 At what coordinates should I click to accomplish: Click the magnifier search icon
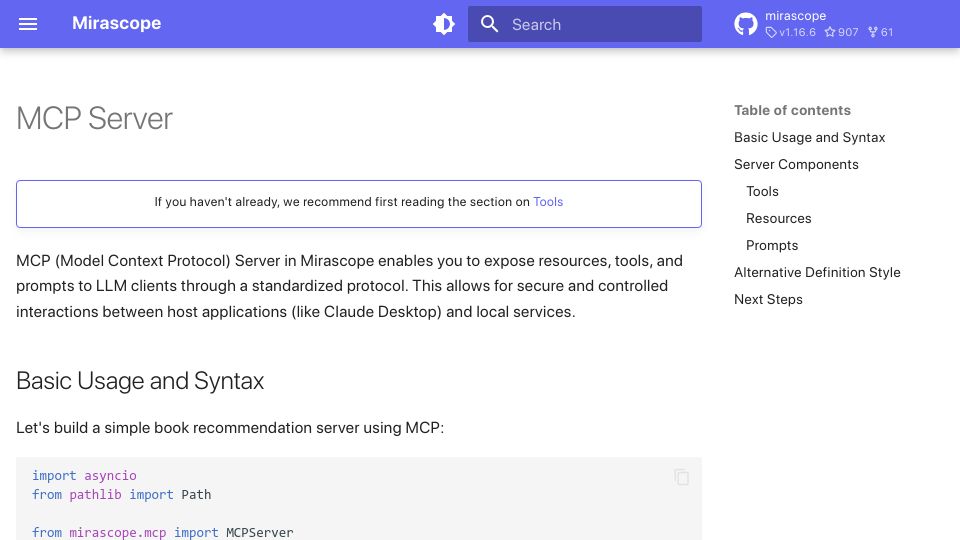[489, 24]
